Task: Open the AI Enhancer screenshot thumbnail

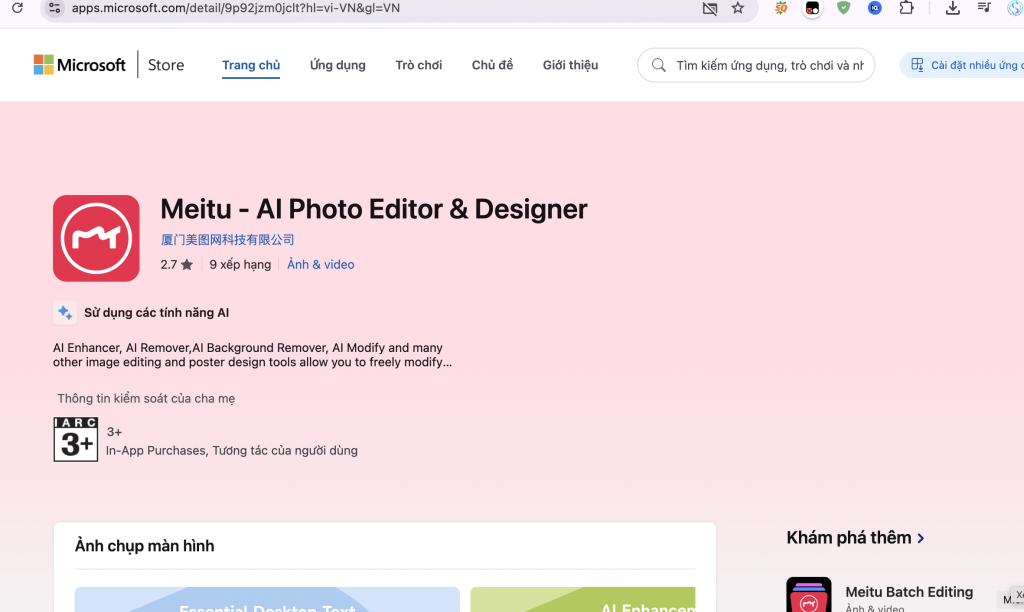Action: pyautogui.click(x=583, y=600)
